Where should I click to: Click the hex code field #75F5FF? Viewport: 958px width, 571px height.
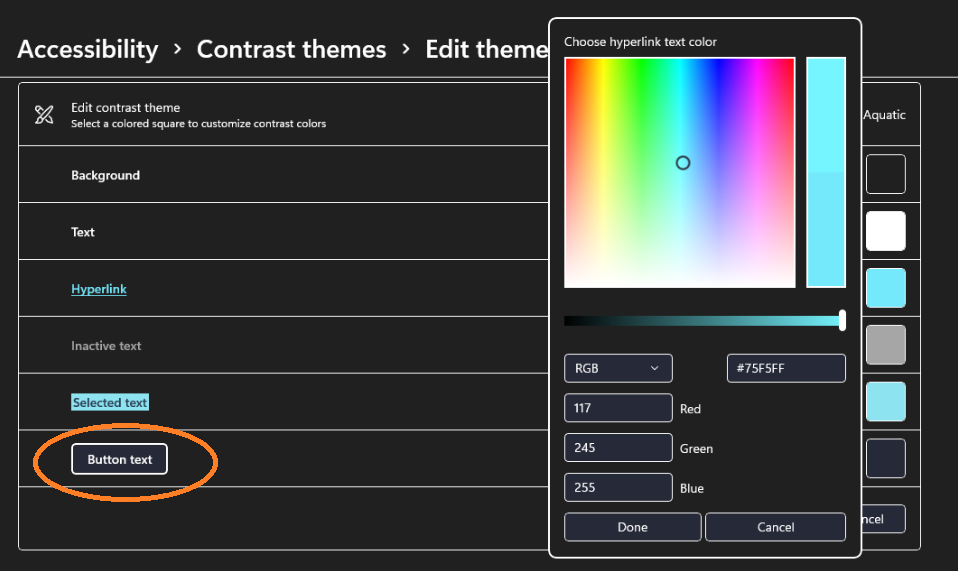click(786, 368)
